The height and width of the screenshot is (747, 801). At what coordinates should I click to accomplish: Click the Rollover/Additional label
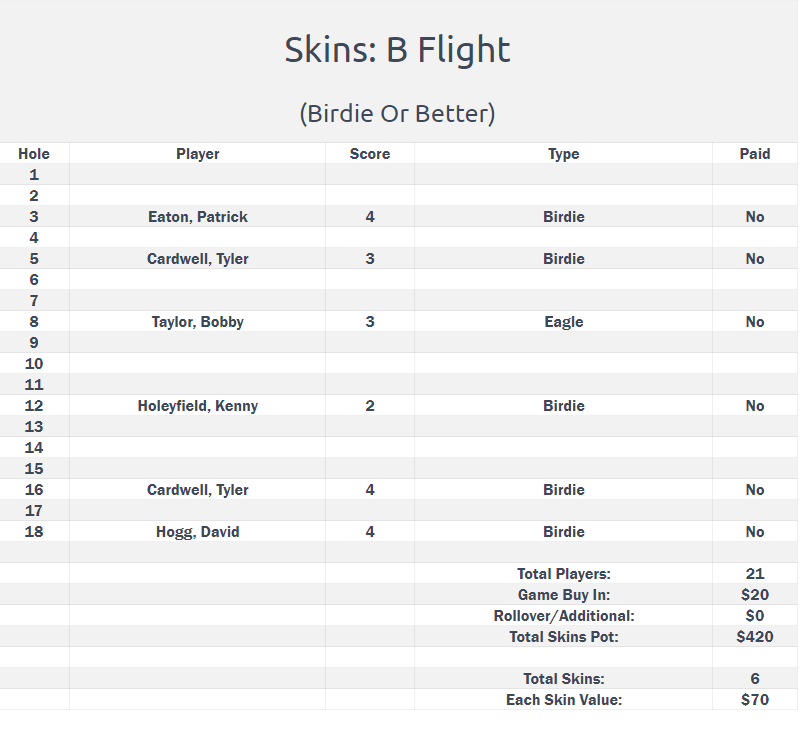point(563,616)
